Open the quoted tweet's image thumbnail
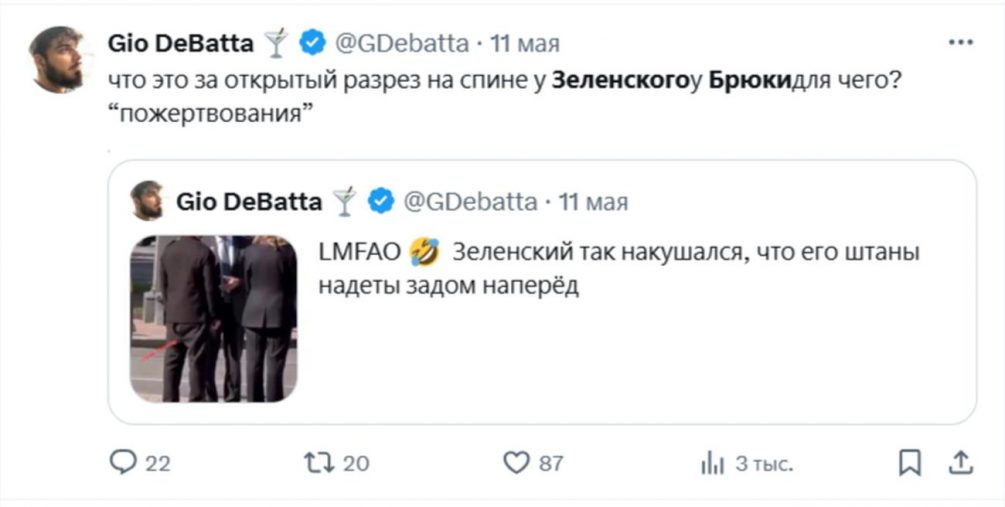Screen dimensions: 1005x507 (x=213, y=319)
